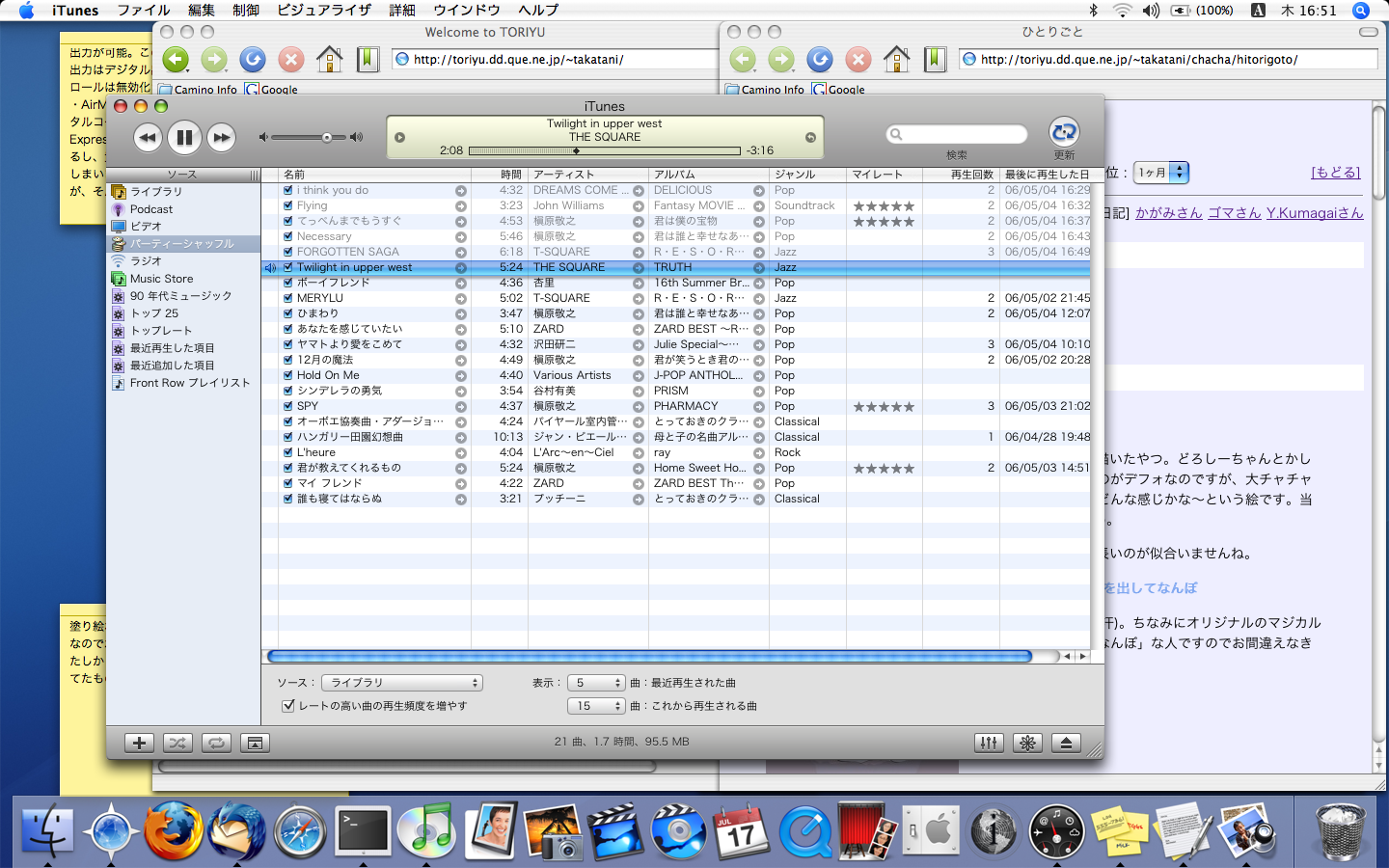Toggle レートの高い曲の再生頻度を増やす checkbox
The image size is (1389, 868).
pos(288,706)
